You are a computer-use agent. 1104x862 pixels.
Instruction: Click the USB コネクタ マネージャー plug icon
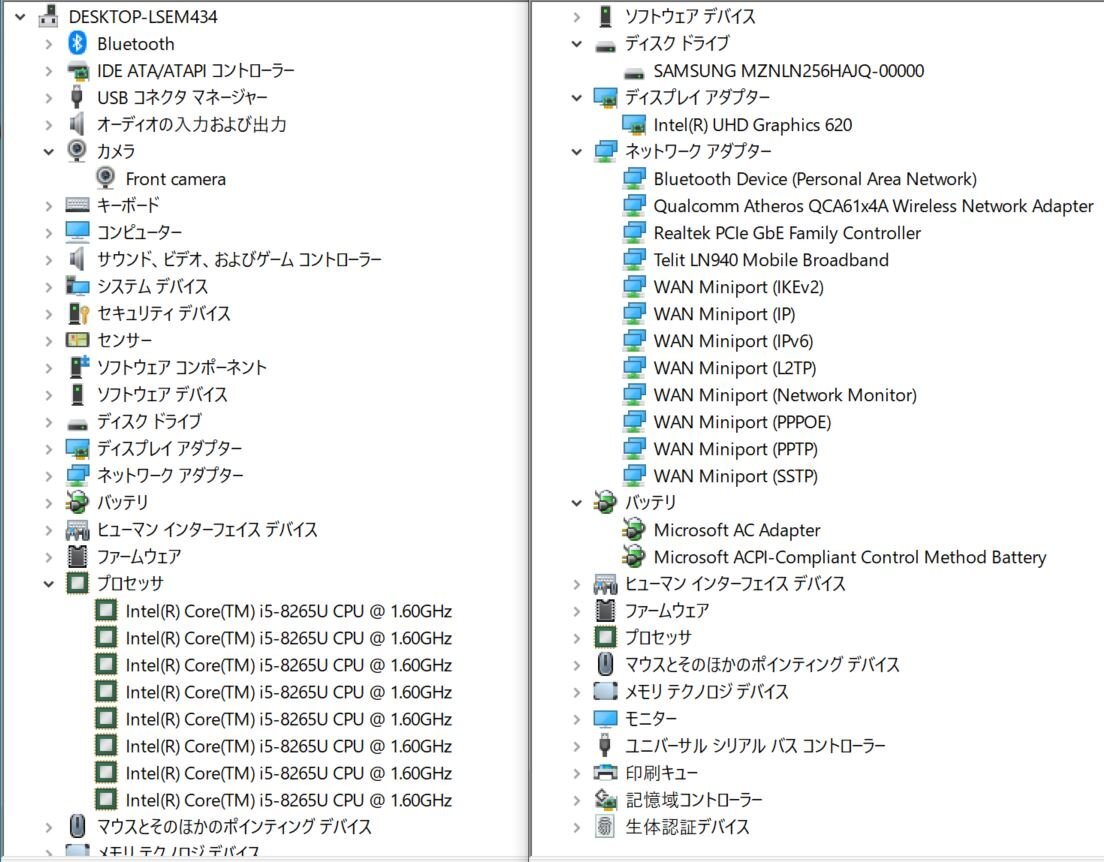(x=77, y=98)
